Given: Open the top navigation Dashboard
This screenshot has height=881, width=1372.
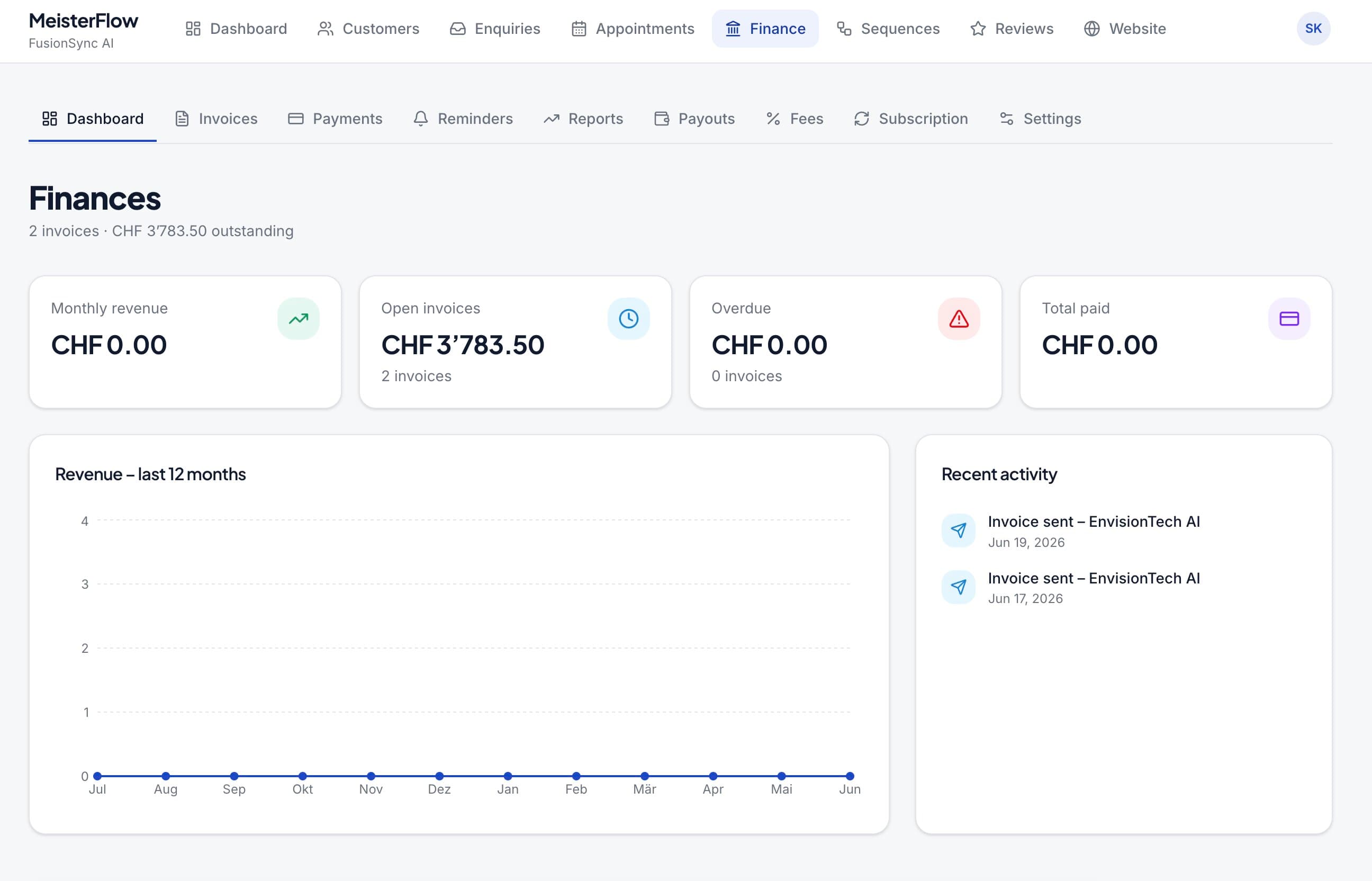Looking at the screenshot, I should coord(236,29).
